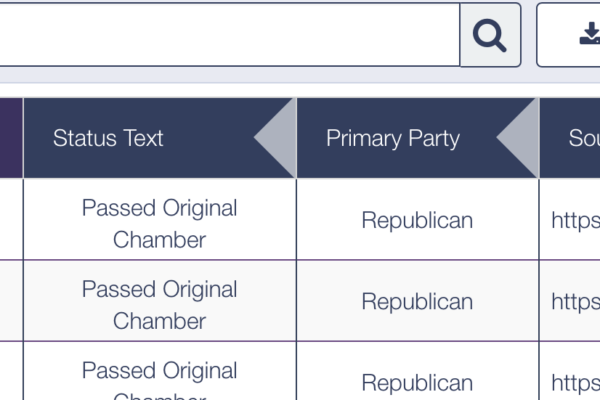Viewport: 600px width, 400px height.
Task: Select second row Republican cell
Action: (x=417, y=301)
